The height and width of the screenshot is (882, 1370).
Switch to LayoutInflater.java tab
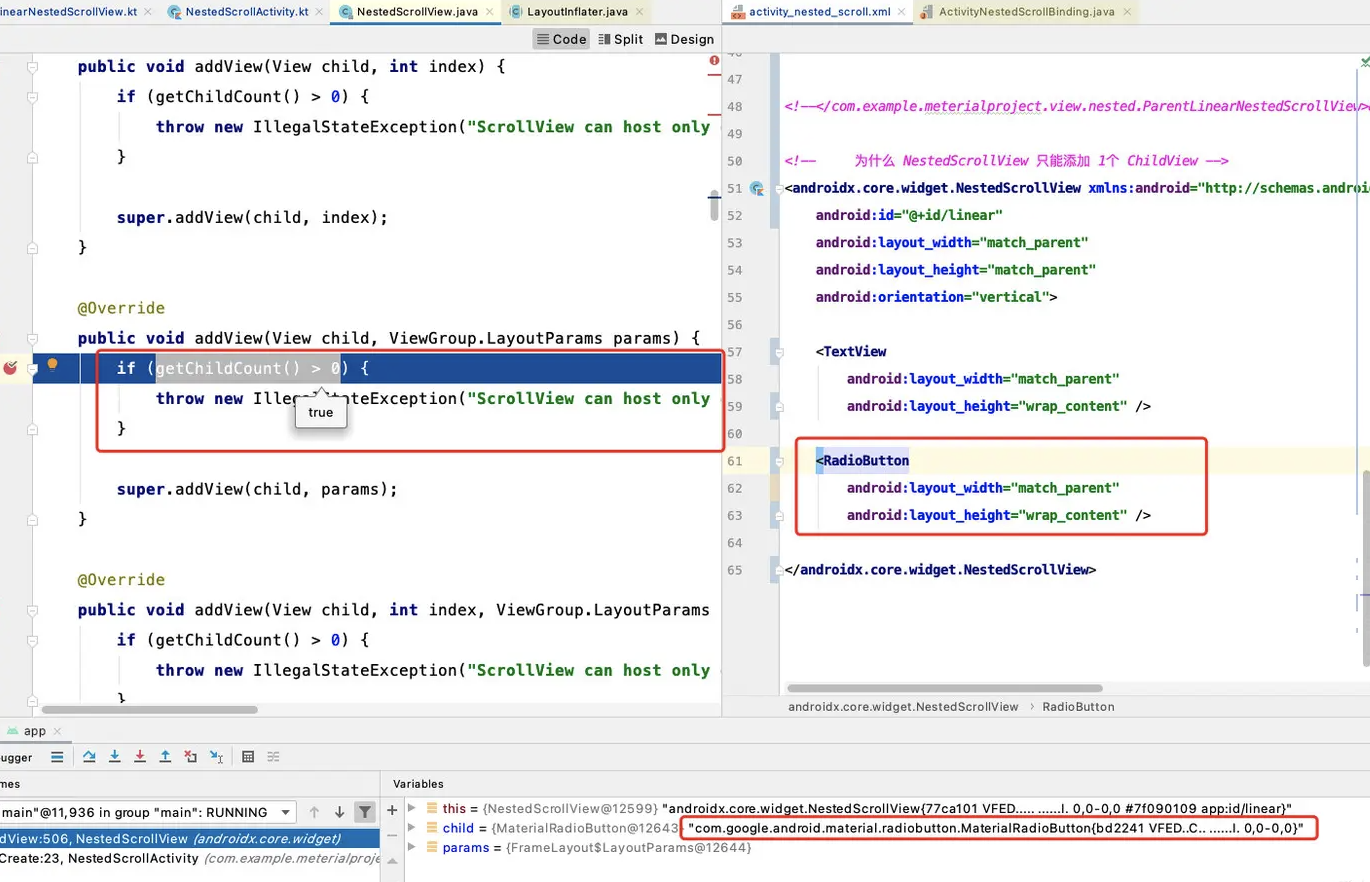point(575,12)
